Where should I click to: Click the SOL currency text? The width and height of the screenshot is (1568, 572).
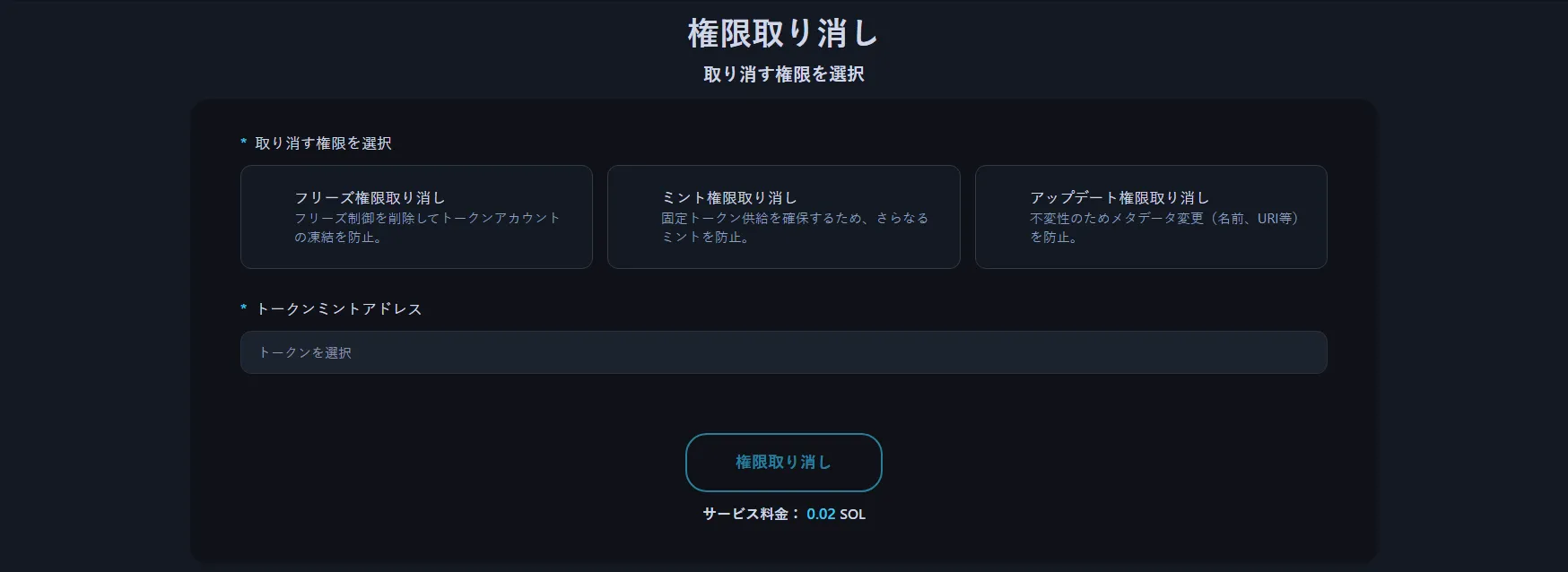[x=853, y=514]
